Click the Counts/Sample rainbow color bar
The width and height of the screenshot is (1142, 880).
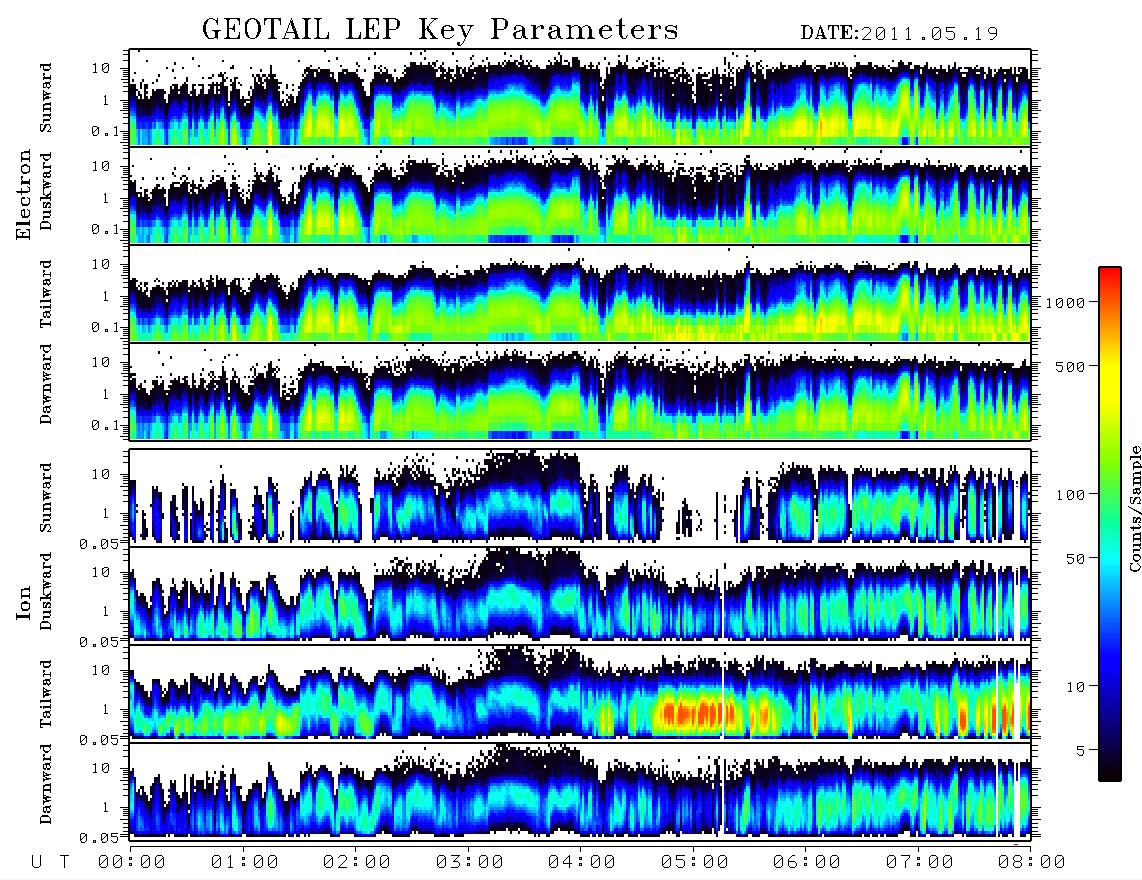(1110, 524)
